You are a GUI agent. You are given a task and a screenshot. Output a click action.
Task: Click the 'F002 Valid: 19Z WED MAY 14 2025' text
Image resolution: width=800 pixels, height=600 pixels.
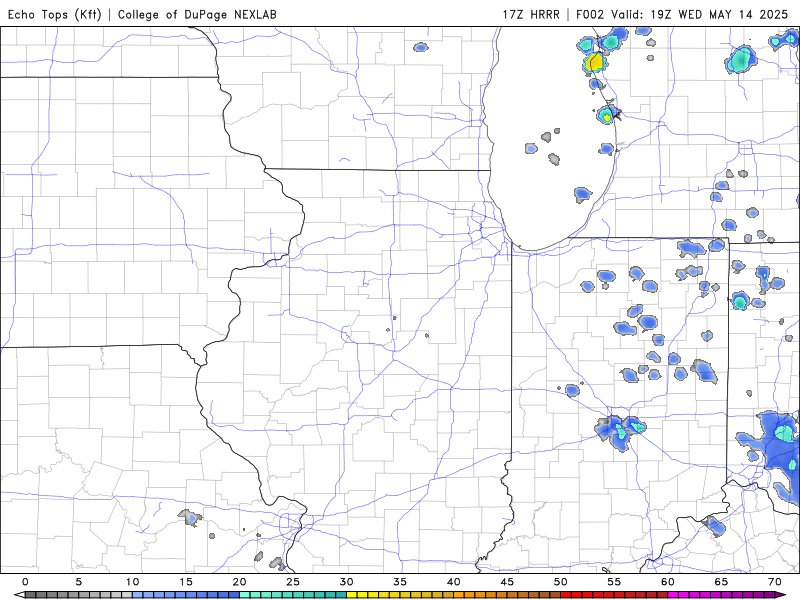point(682,14)
